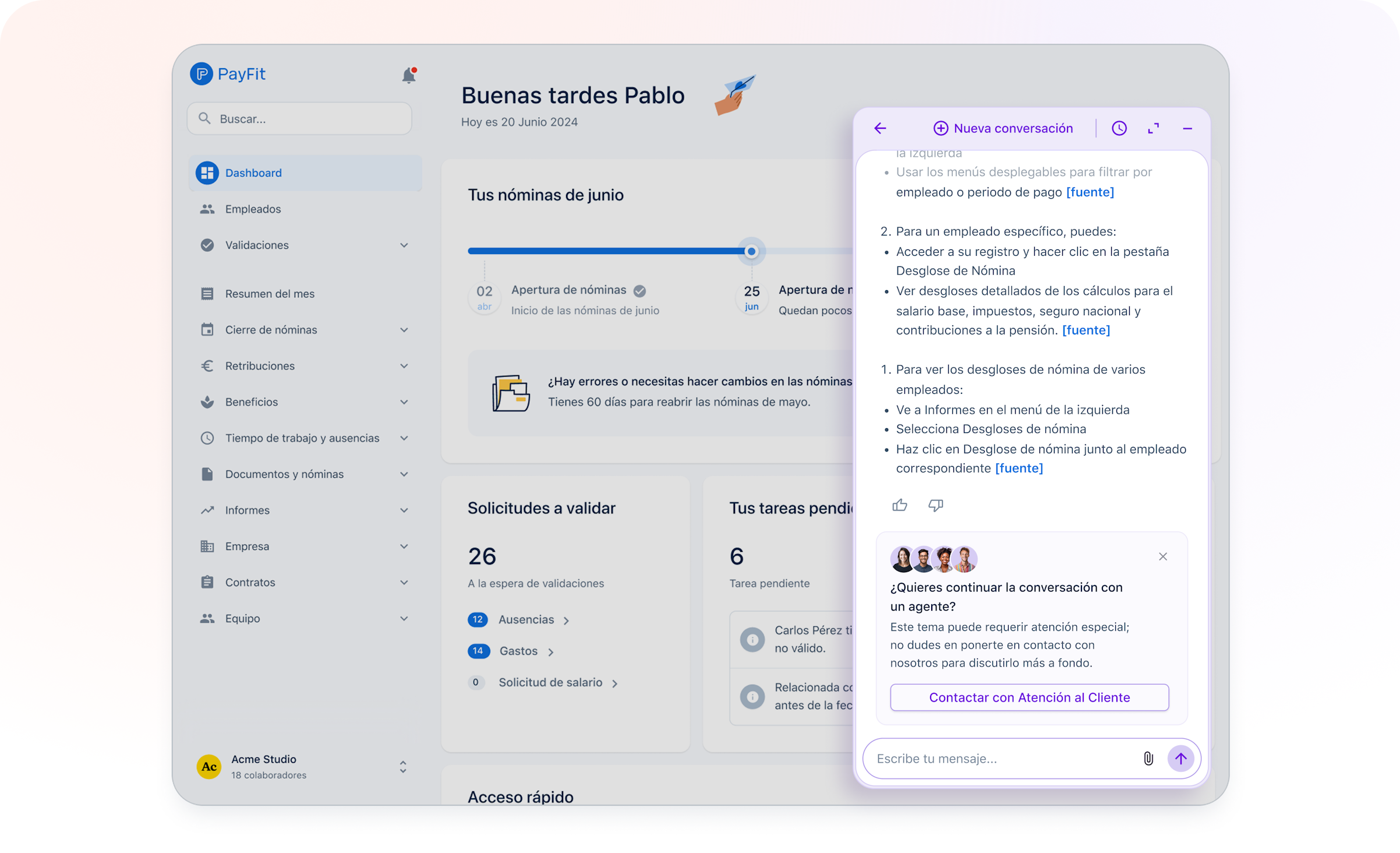This screenshot has width=1400, height=853.
Task: Click Contactar con Atención al Cliente
Action: (1030, 698)
